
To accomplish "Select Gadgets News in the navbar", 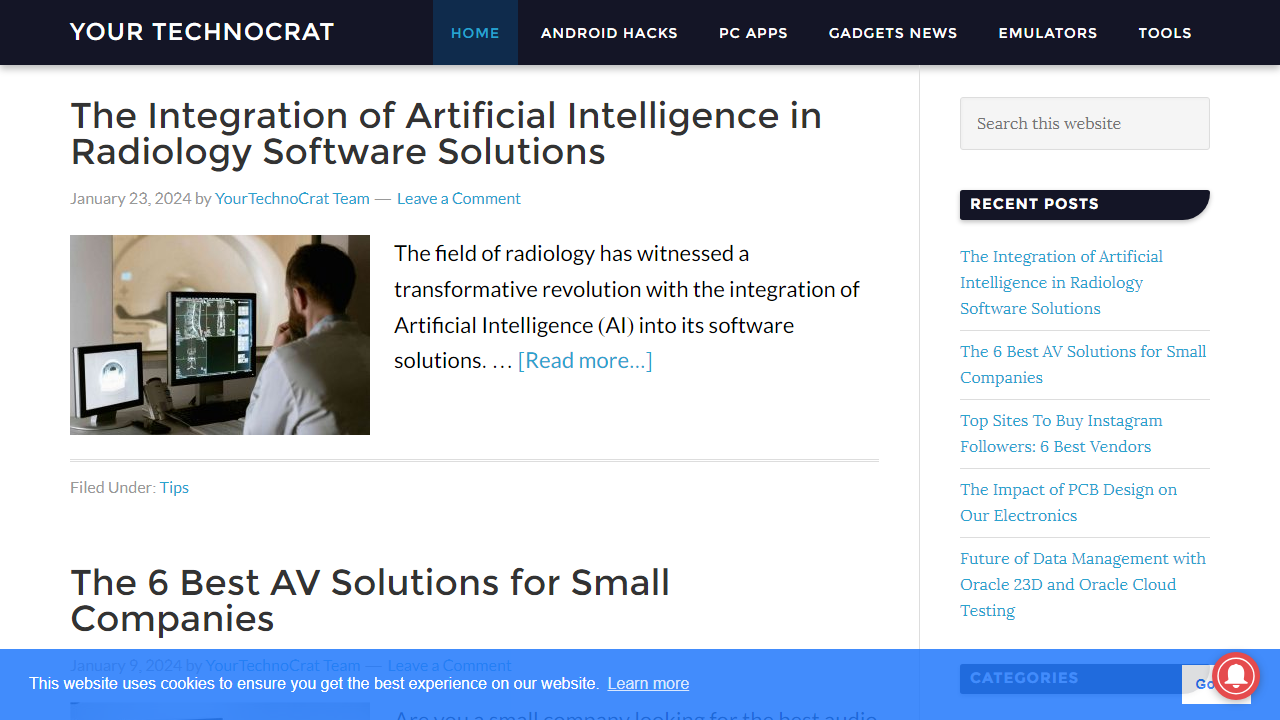I will coord(893,33).
